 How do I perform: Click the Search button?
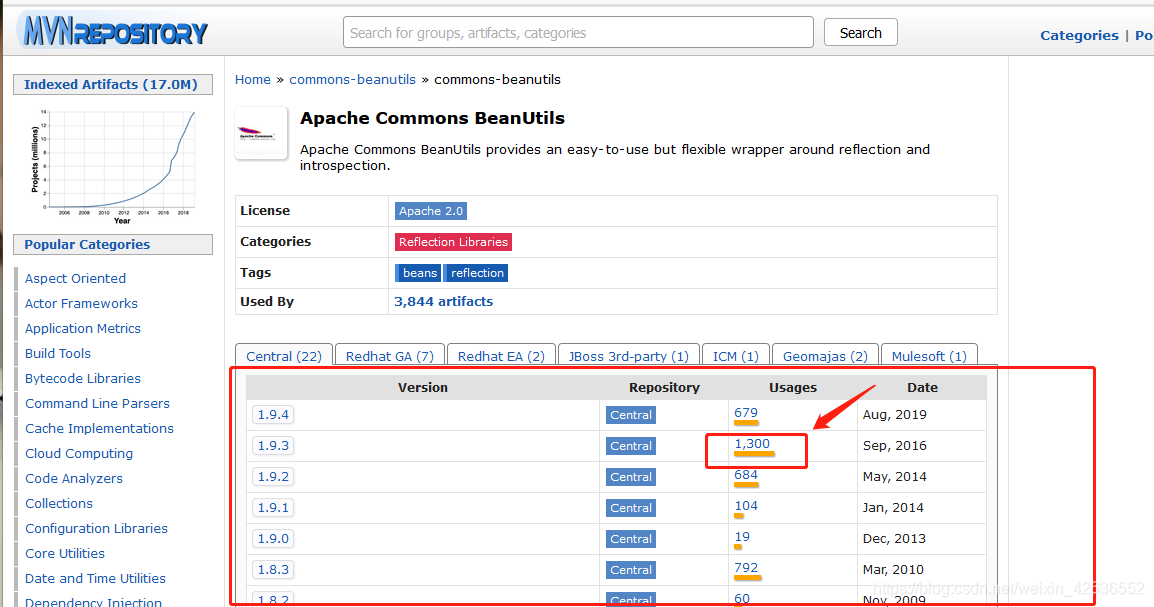(x=860, y=32)
